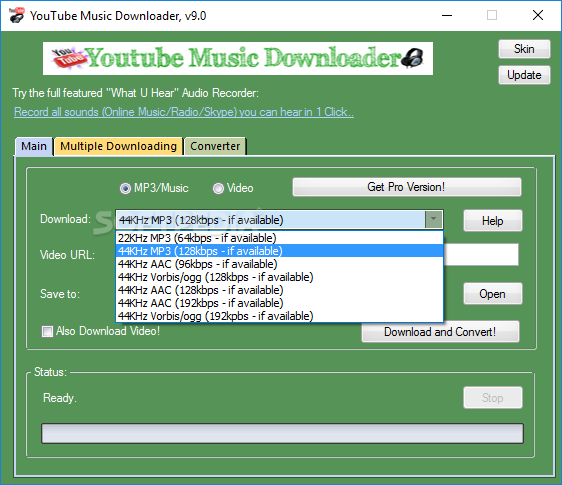Screen dimensions: 562x485
Task: Choose 22KHz MP3 (64kbps) option
Action: [280, 238]
